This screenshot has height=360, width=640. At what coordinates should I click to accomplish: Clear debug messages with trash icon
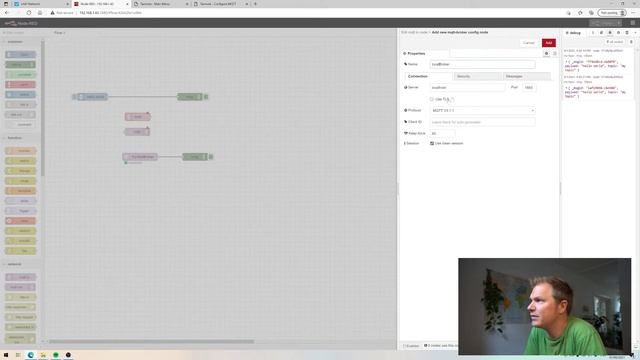coord(631,42)
